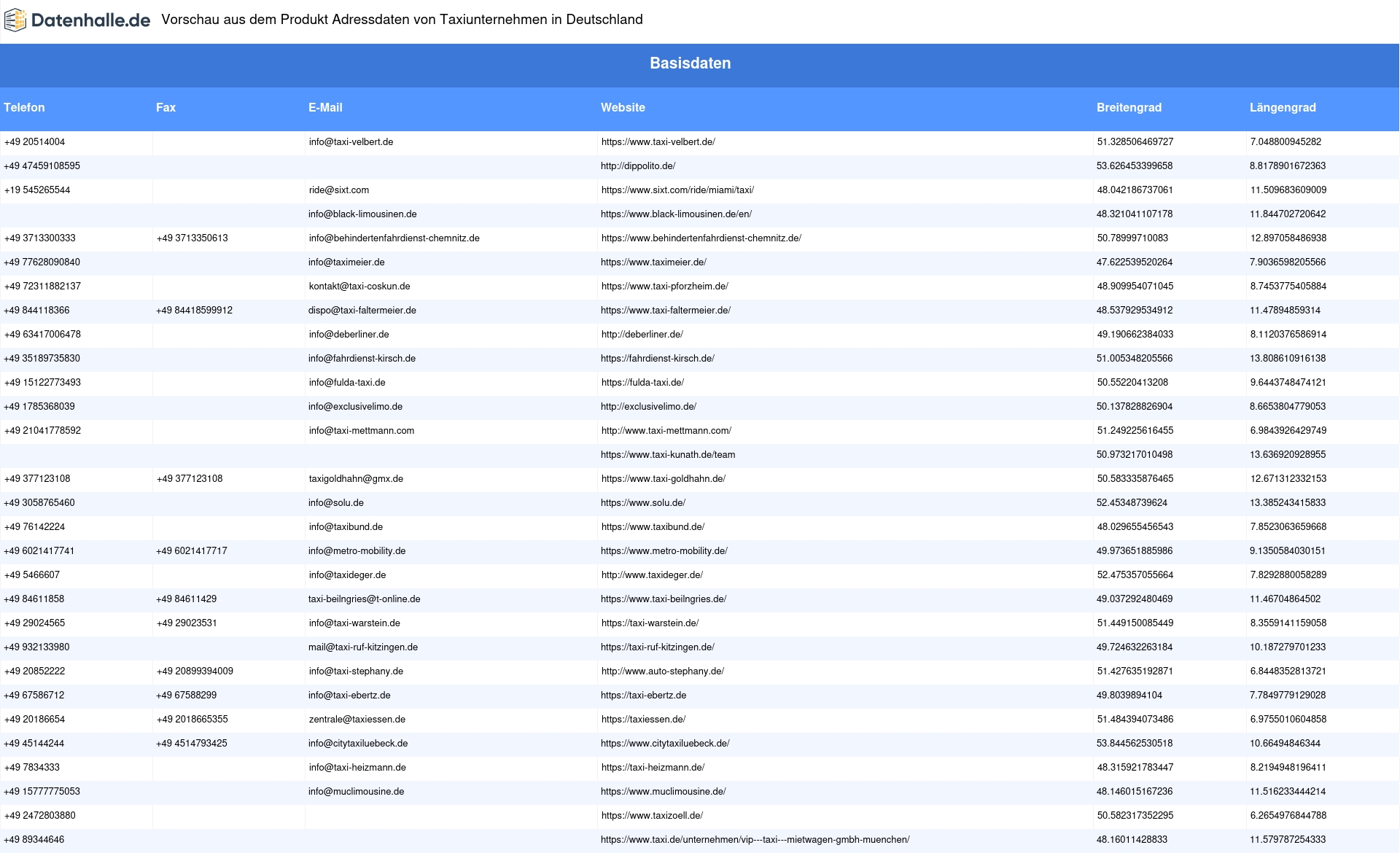The width and height of the screenshot is (1400, 853).
Task: Select phone number +49 89344646
Action: coord(34,840)
